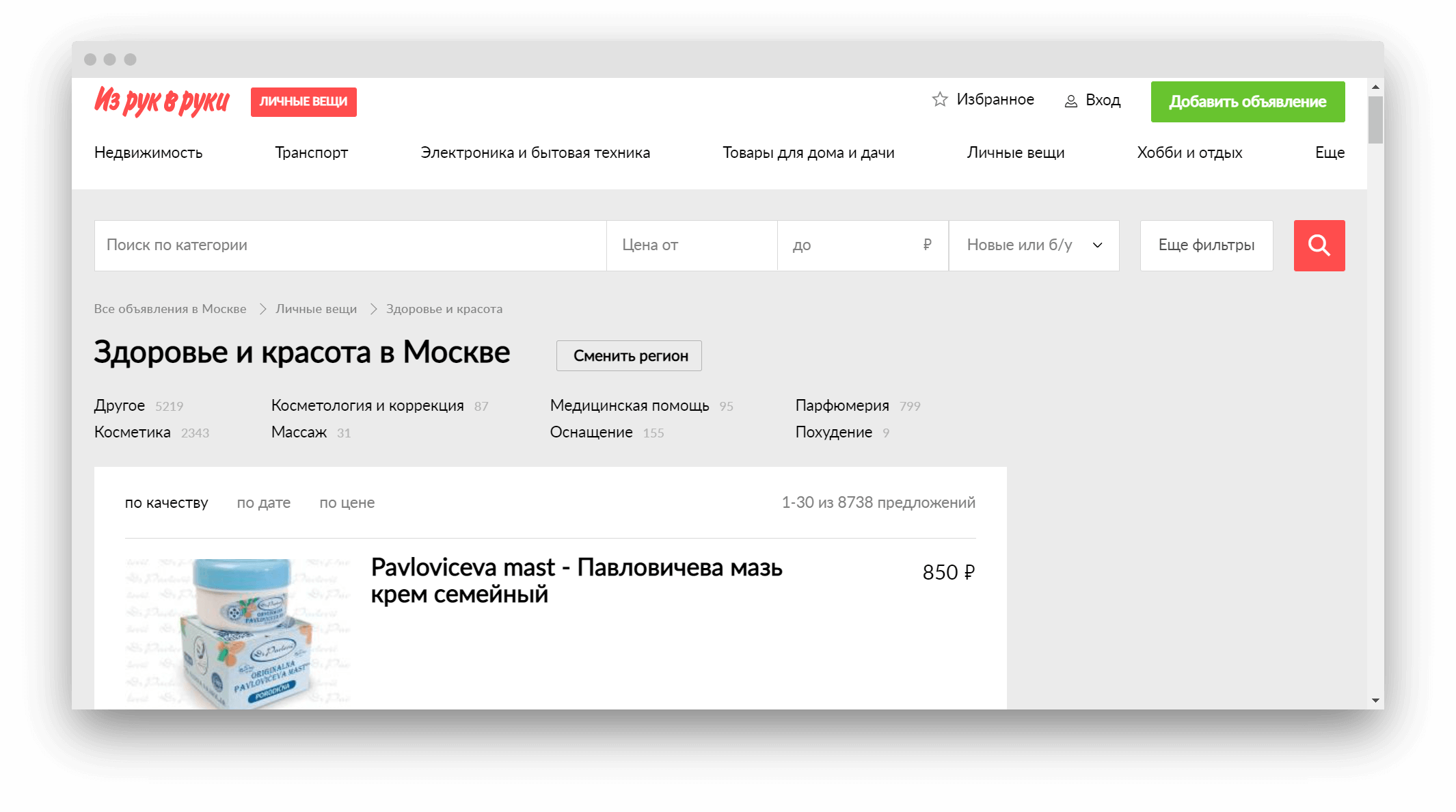Click the red magnifier search button
The image size is (1456, 812).
click(1319, 245)
